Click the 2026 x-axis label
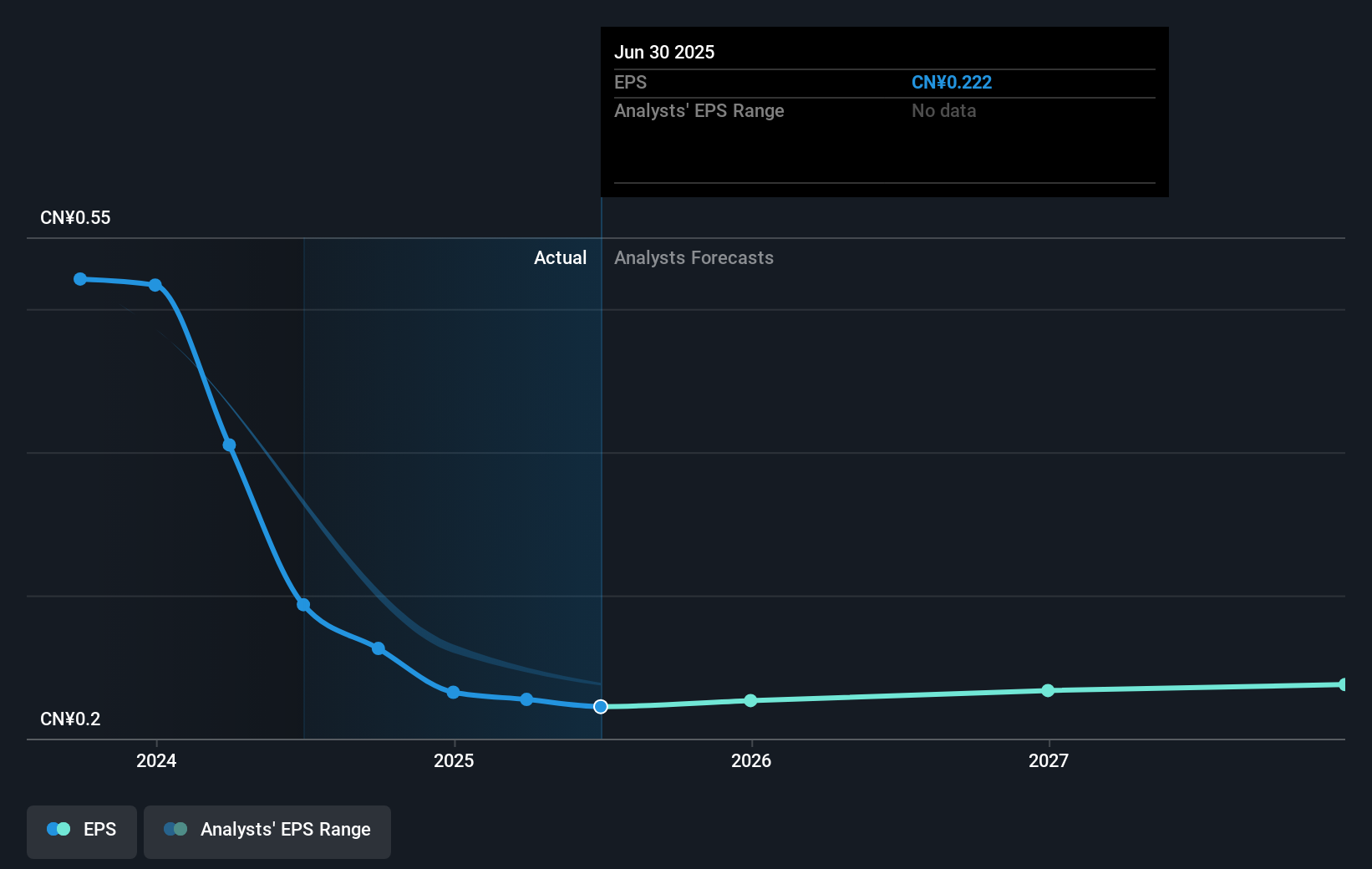The width and height of the screenshot is (1372, 869). (751, 760)
